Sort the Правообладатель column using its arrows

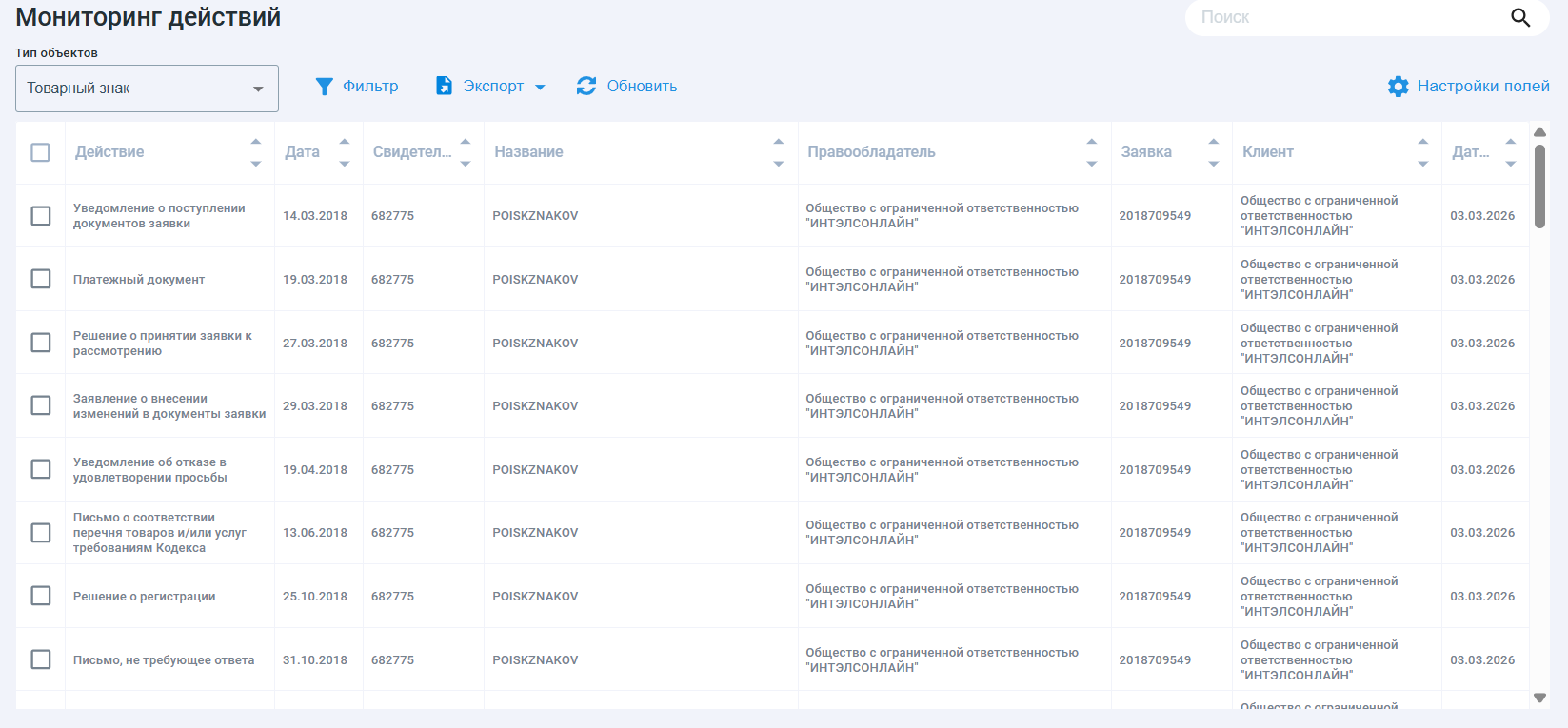(1091, 152)
